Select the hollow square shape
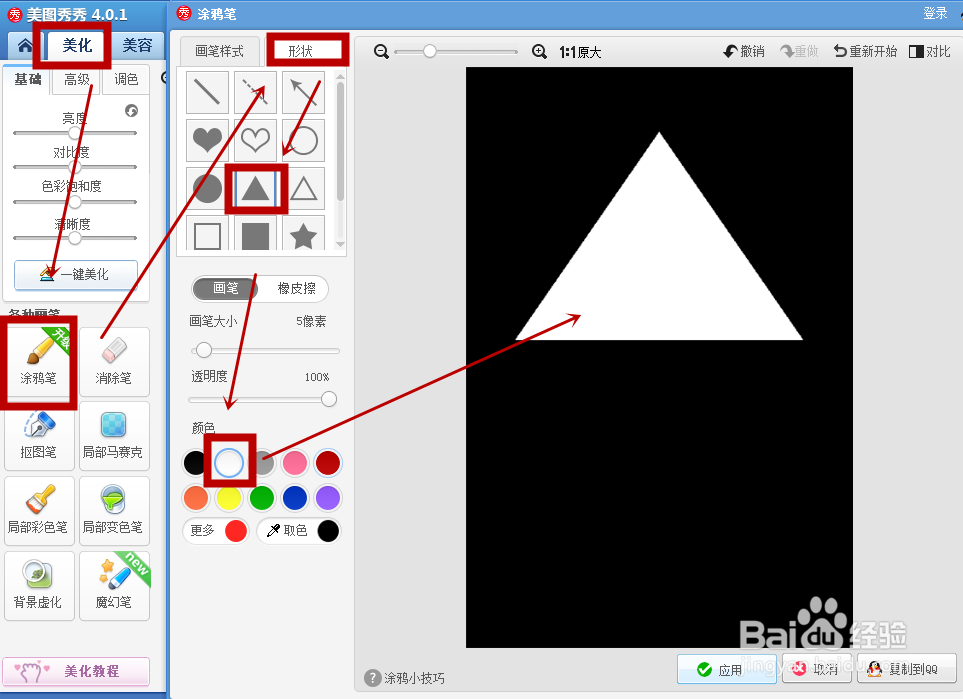Viewport: 963px width, 699px height. pyautogui.click(x=207, y=233)
